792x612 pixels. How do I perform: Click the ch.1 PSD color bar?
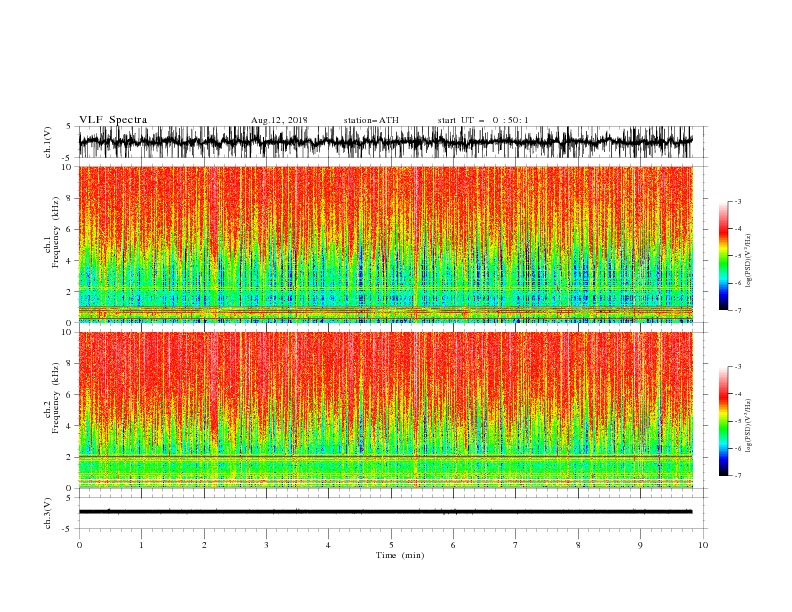pos(723,256)
